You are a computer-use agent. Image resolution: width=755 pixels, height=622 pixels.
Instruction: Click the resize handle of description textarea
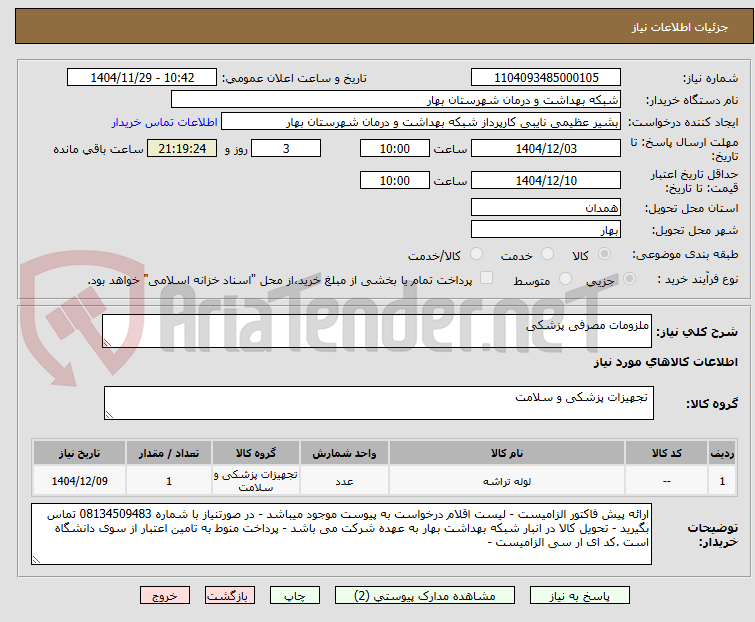pos(107,343)
